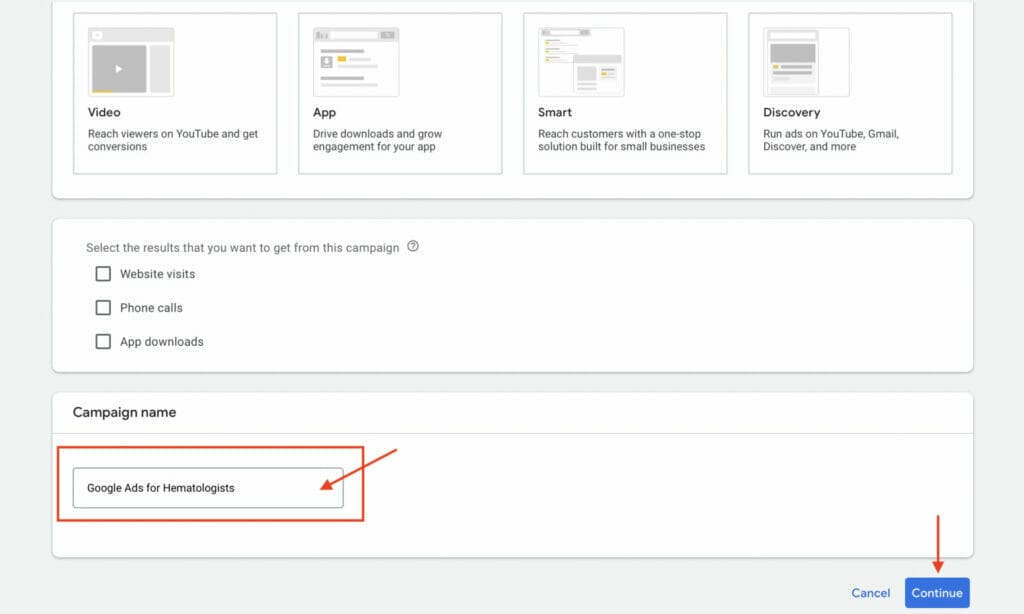Click the 'App downloads' label
Screen dimensions: 1024x614
[162, 342]
